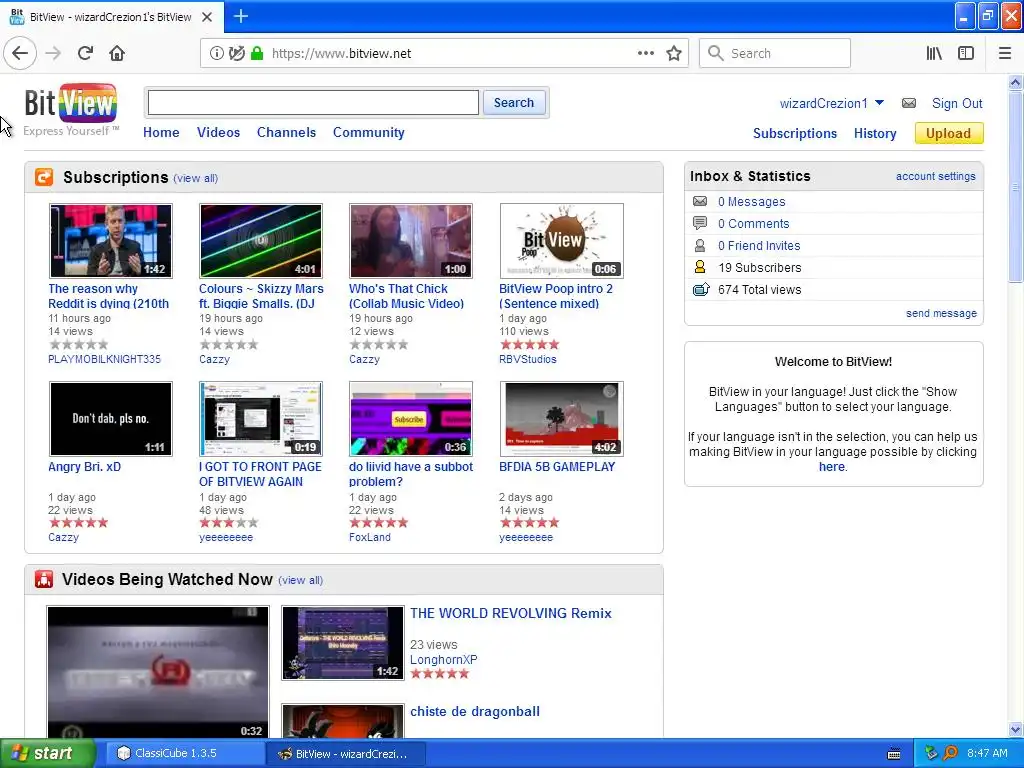This screenshot has height=768, width=1024.
Task: Click the orange Subscriptions section icon
Action: coord(44,177)
